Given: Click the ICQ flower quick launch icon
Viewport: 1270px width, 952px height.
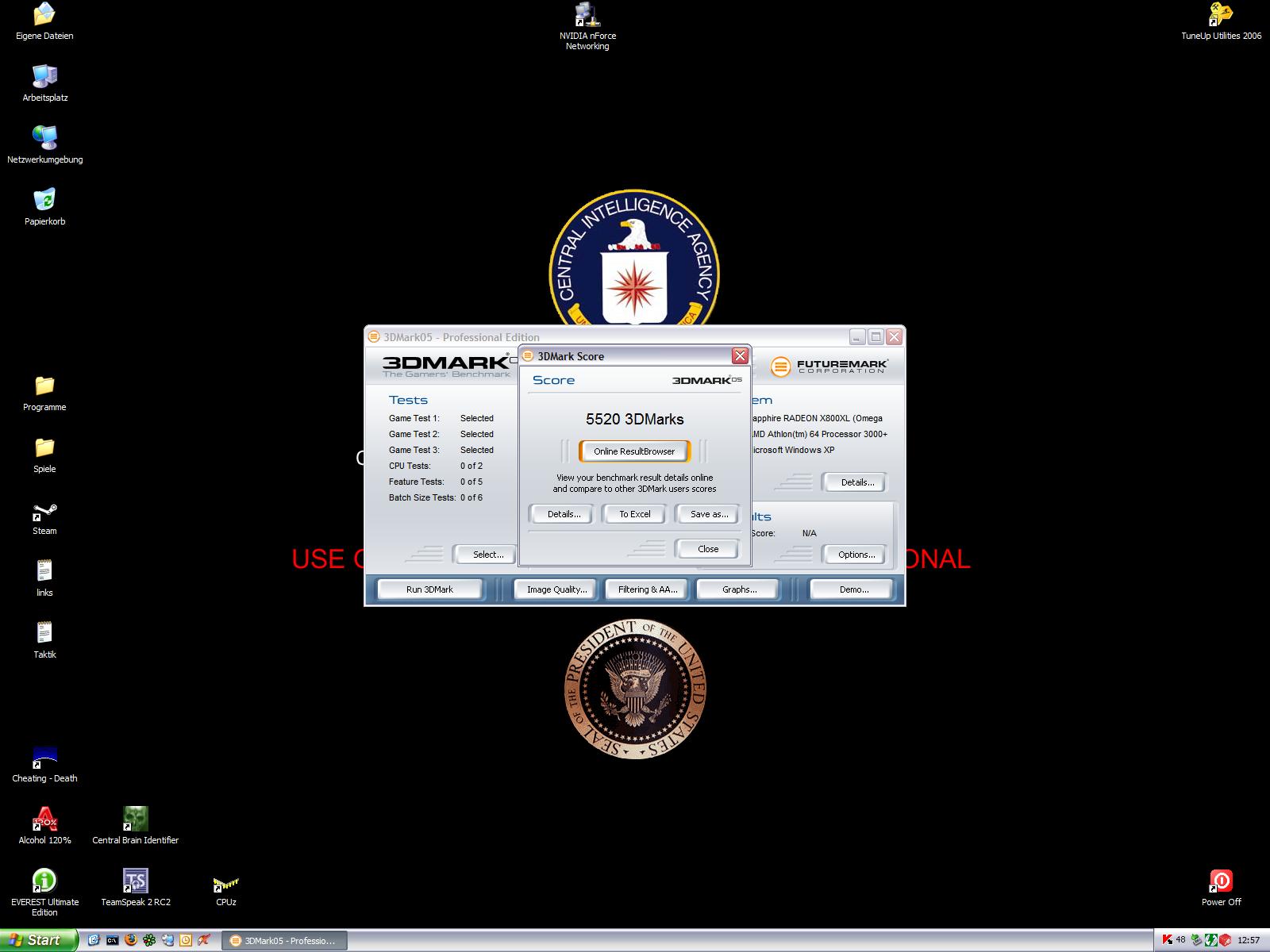Looking at the screenshot, I should (149, 940).
